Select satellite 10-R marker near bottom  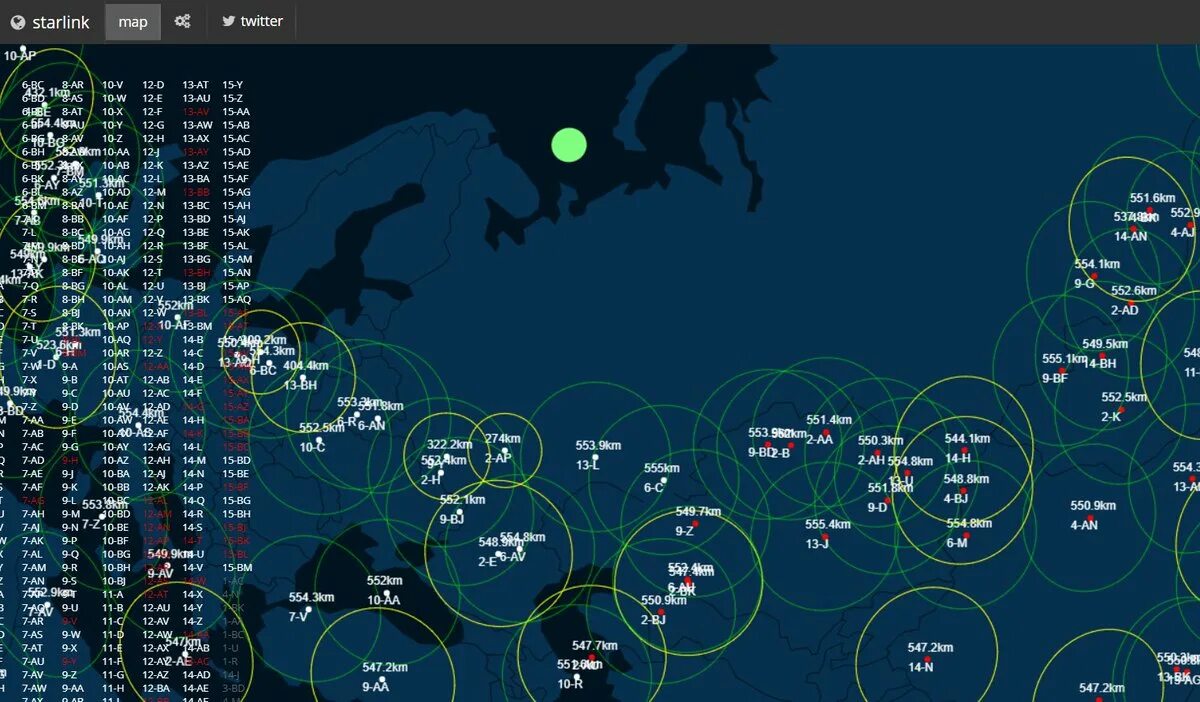(577, 676)
